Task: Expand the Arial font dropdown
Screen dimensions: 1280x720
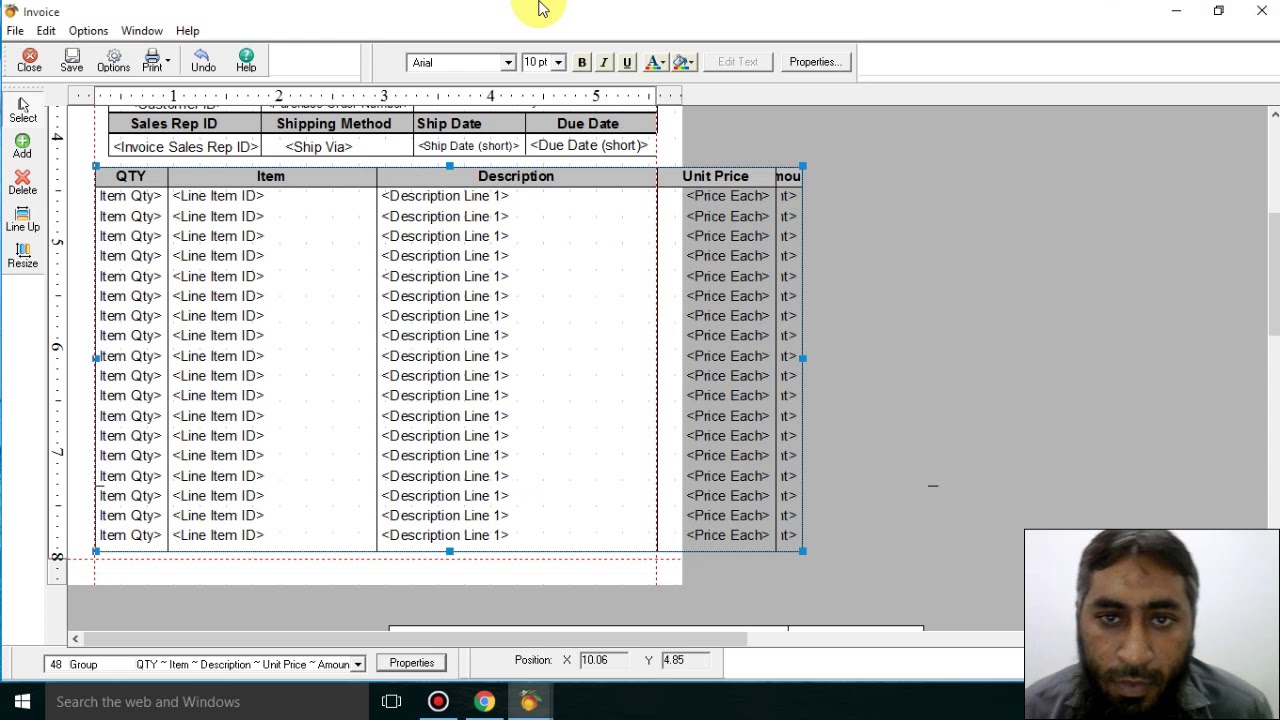Action: point(507,62)
